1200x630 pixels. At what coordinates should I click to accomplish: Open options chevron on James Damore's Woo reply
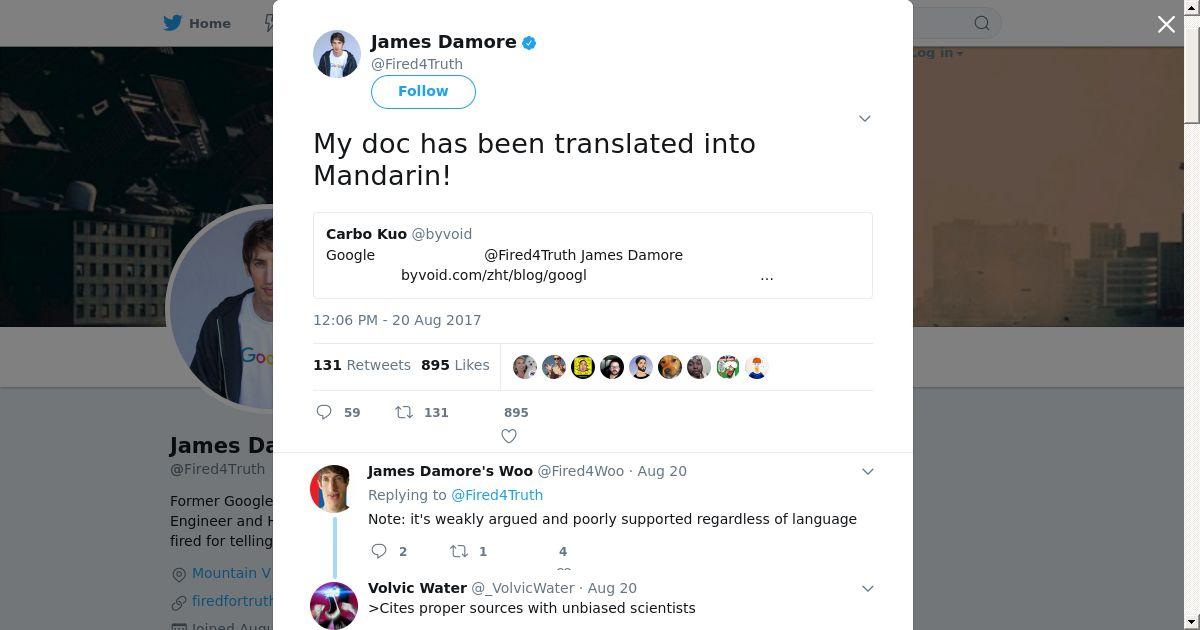tap(868, 471)
